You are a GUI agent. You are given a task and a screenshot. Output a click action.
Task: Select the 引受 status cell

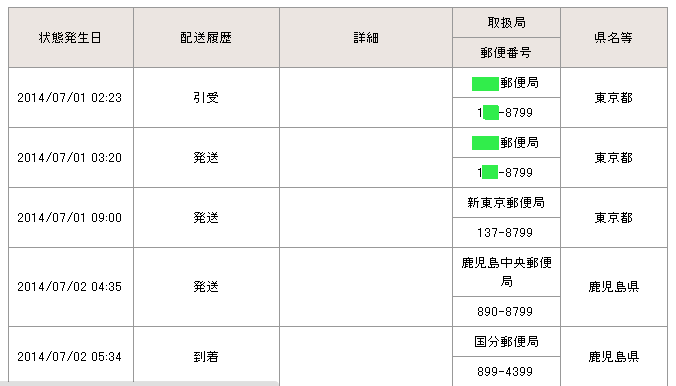tap(206, 98)
